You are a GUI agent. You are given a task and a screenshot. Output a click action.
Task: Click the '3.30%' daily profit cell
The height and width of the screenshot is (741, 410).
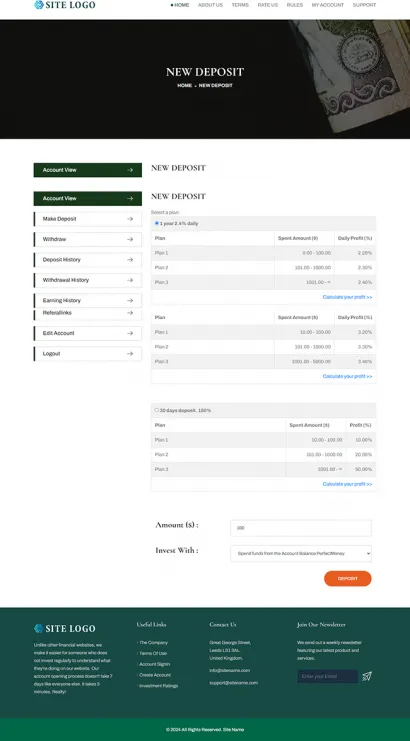[355, 347]
